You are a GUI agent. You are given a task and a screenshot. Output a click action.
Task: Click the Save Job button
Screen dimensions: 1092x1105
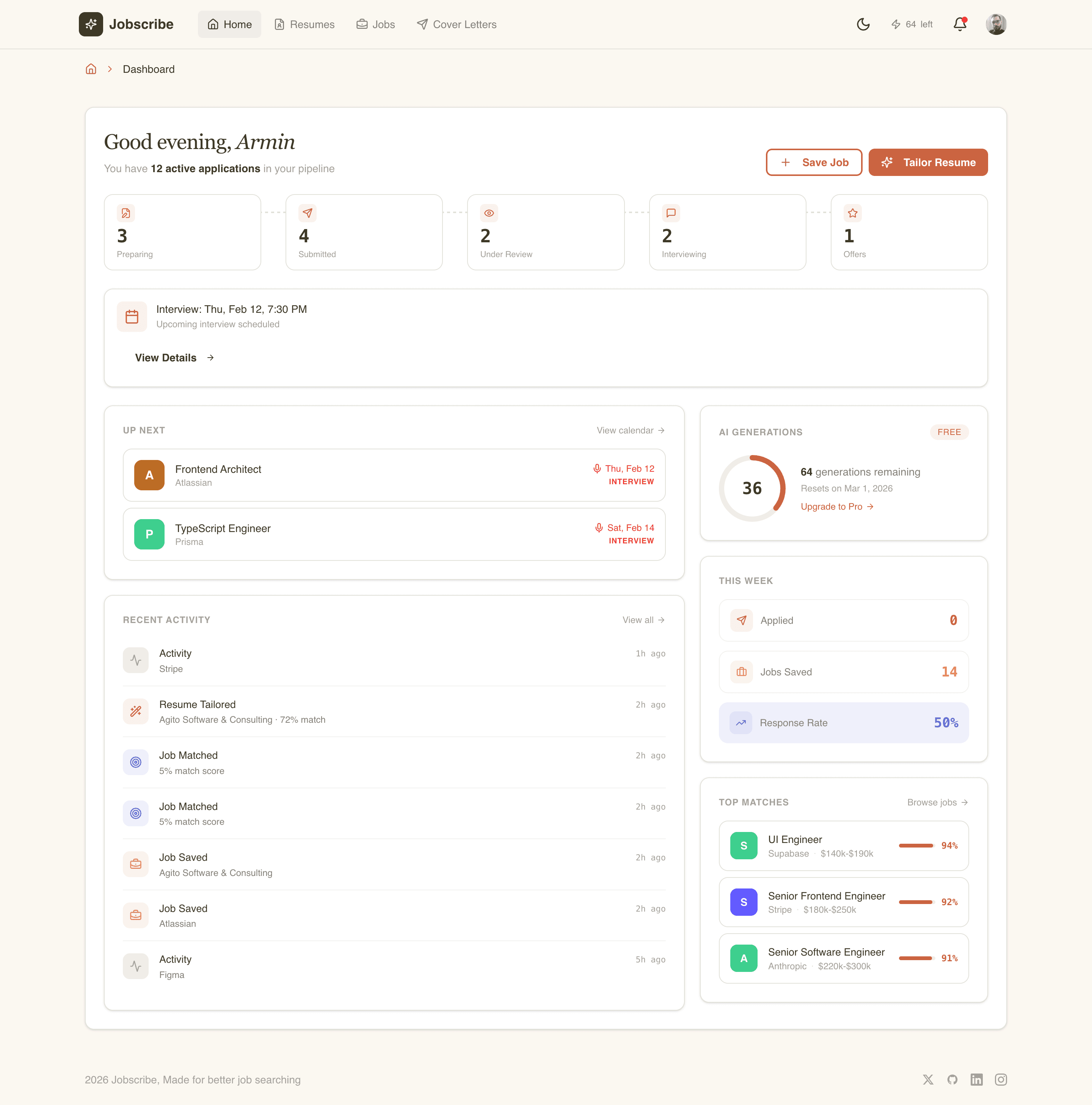click(813, 162)
